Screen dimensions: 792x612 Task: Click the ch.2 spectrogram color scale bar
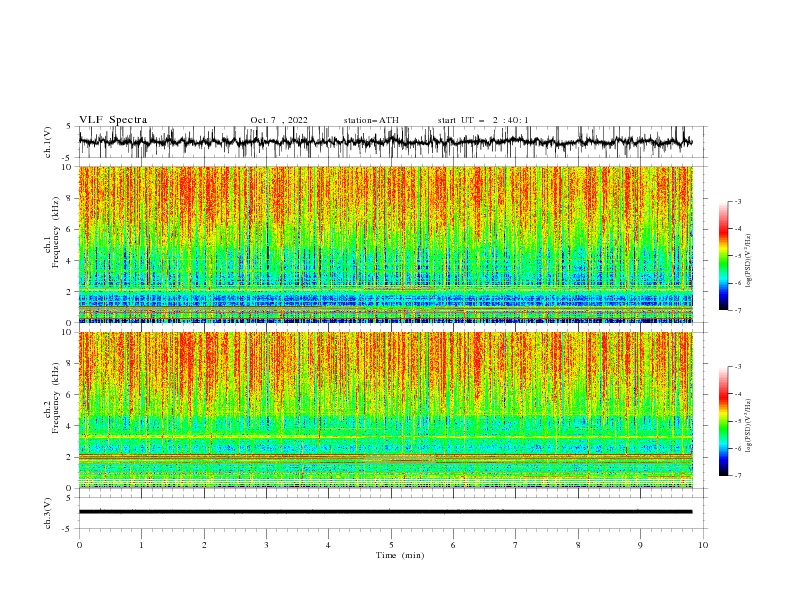click(x=723, y=421)
